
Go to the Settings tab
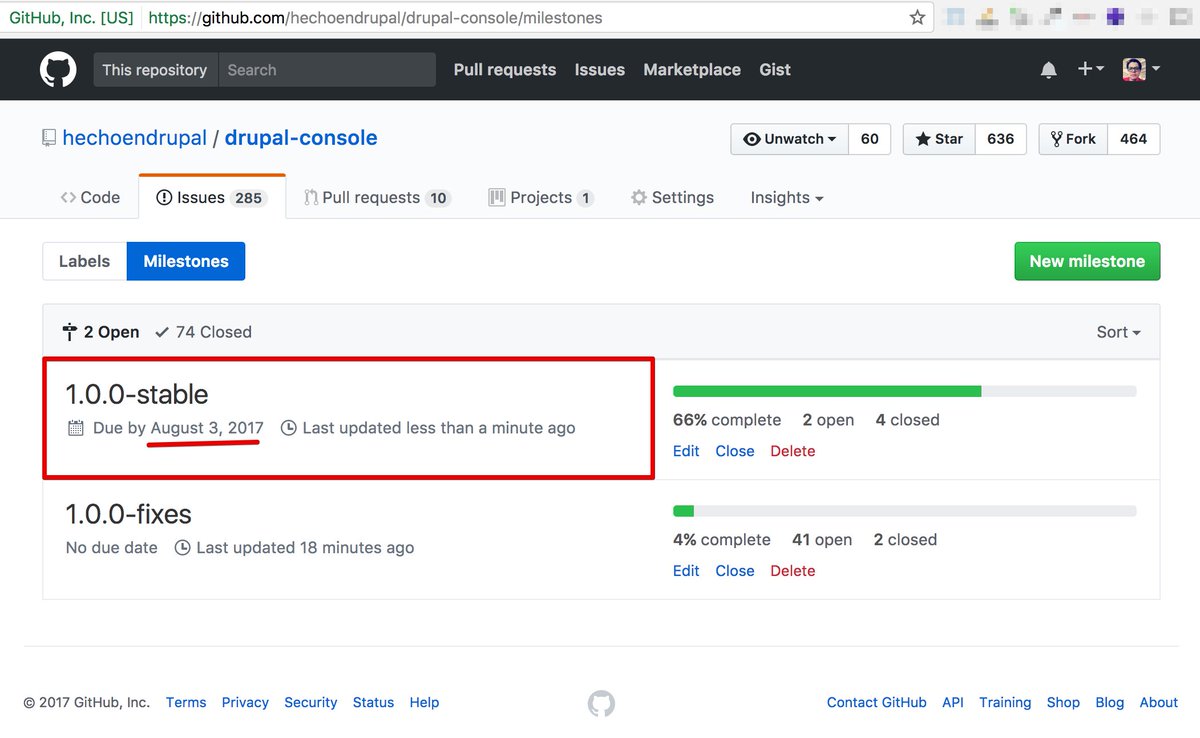point(672,197)
